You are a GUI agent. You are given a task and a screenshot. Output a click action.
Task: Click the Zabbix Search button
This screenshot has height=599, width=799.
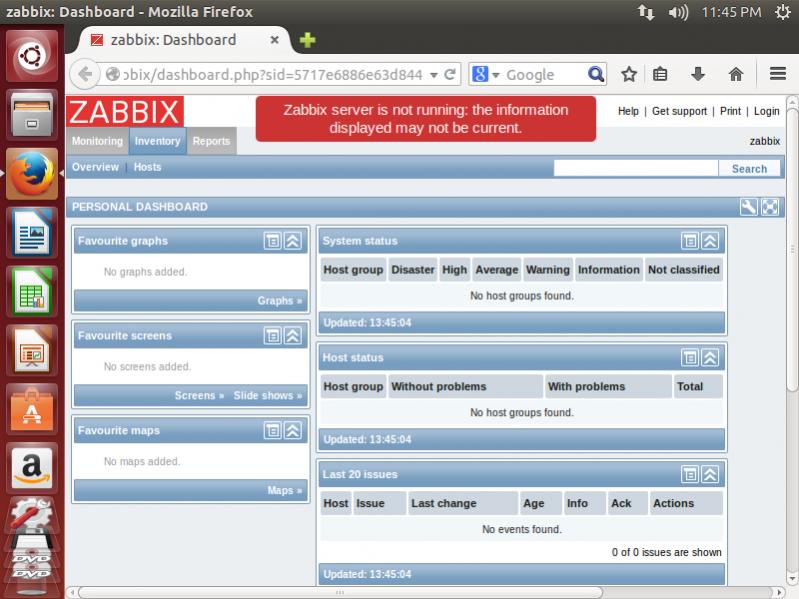coord(749,169)
